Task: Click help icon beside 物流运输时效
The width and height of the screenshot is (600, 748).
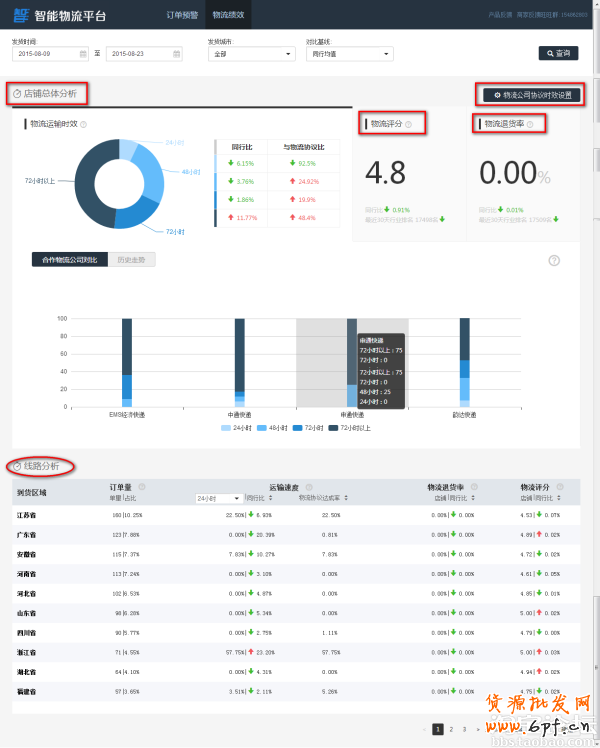Action: (x=83, y=124)
